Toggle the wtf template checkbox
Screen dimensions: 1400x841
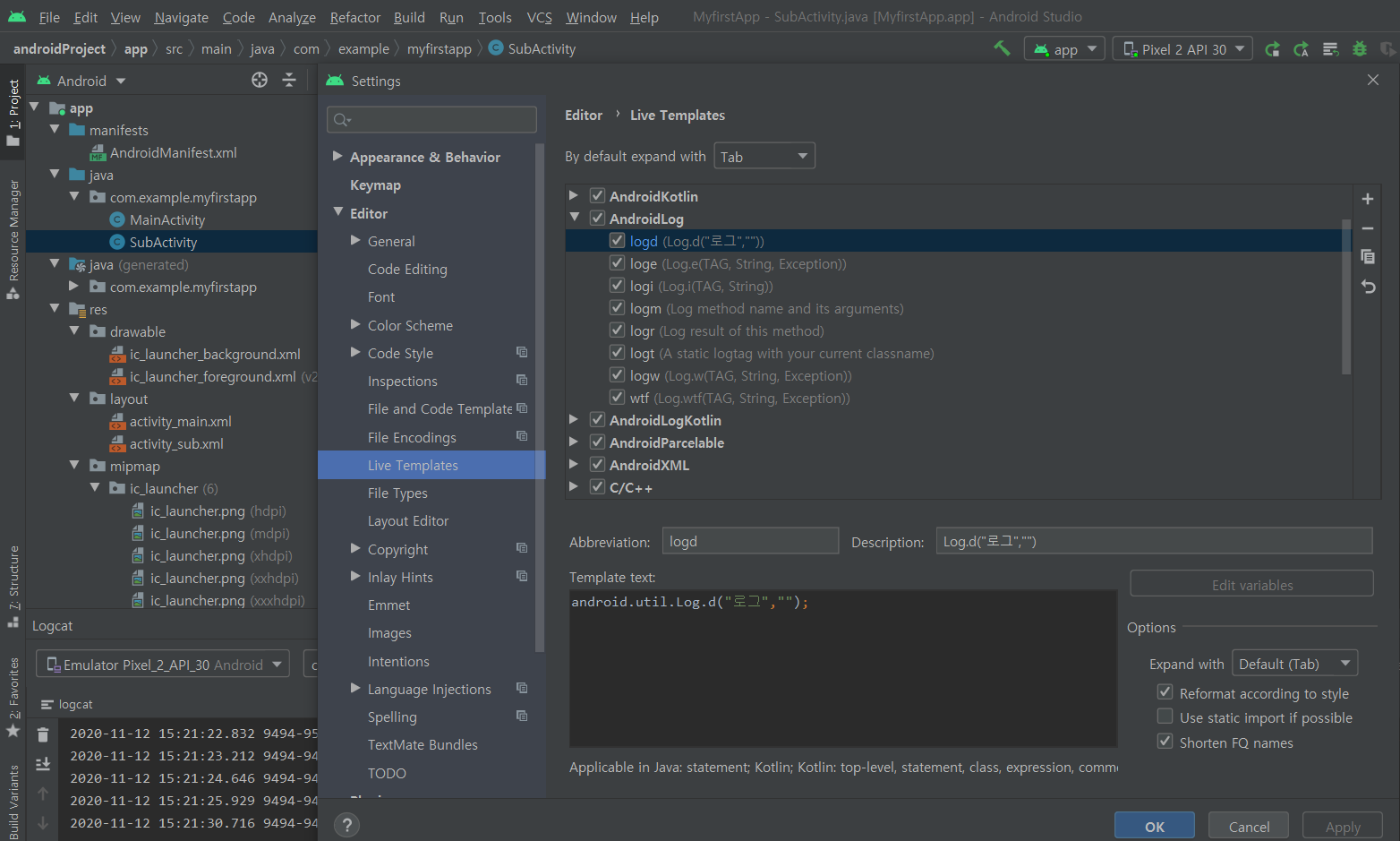click(617, 397)
